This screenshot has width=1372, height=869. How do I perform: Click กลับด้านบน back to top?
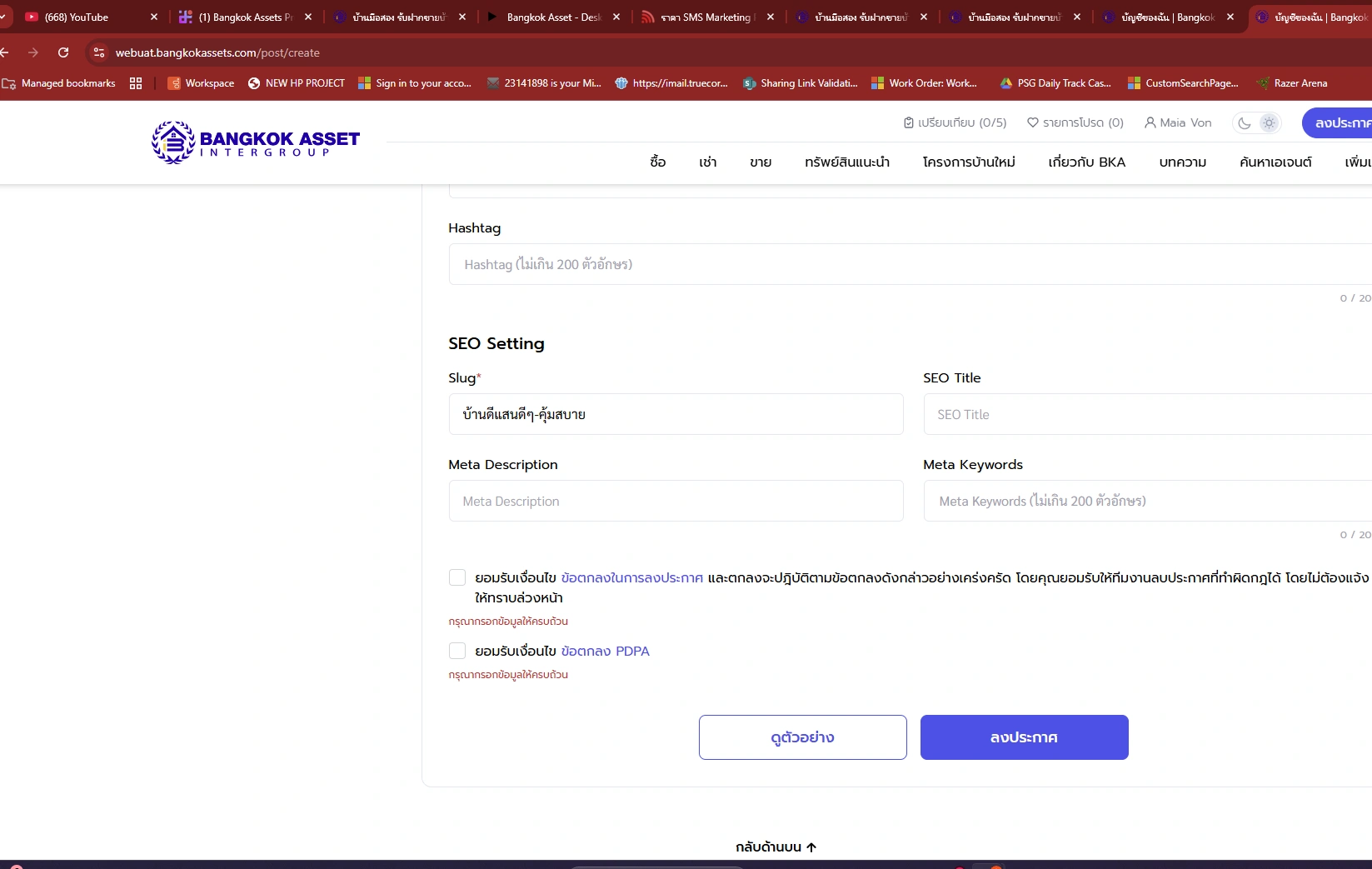pos(776,847)
